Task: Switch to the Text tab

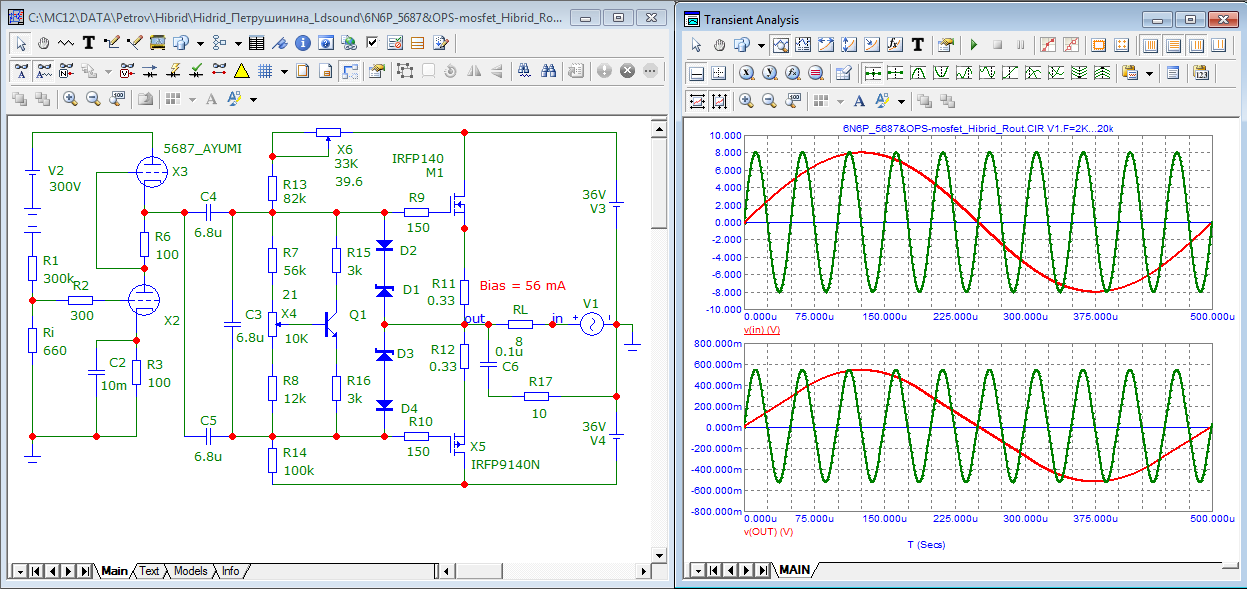Action: tap(149, 571)
